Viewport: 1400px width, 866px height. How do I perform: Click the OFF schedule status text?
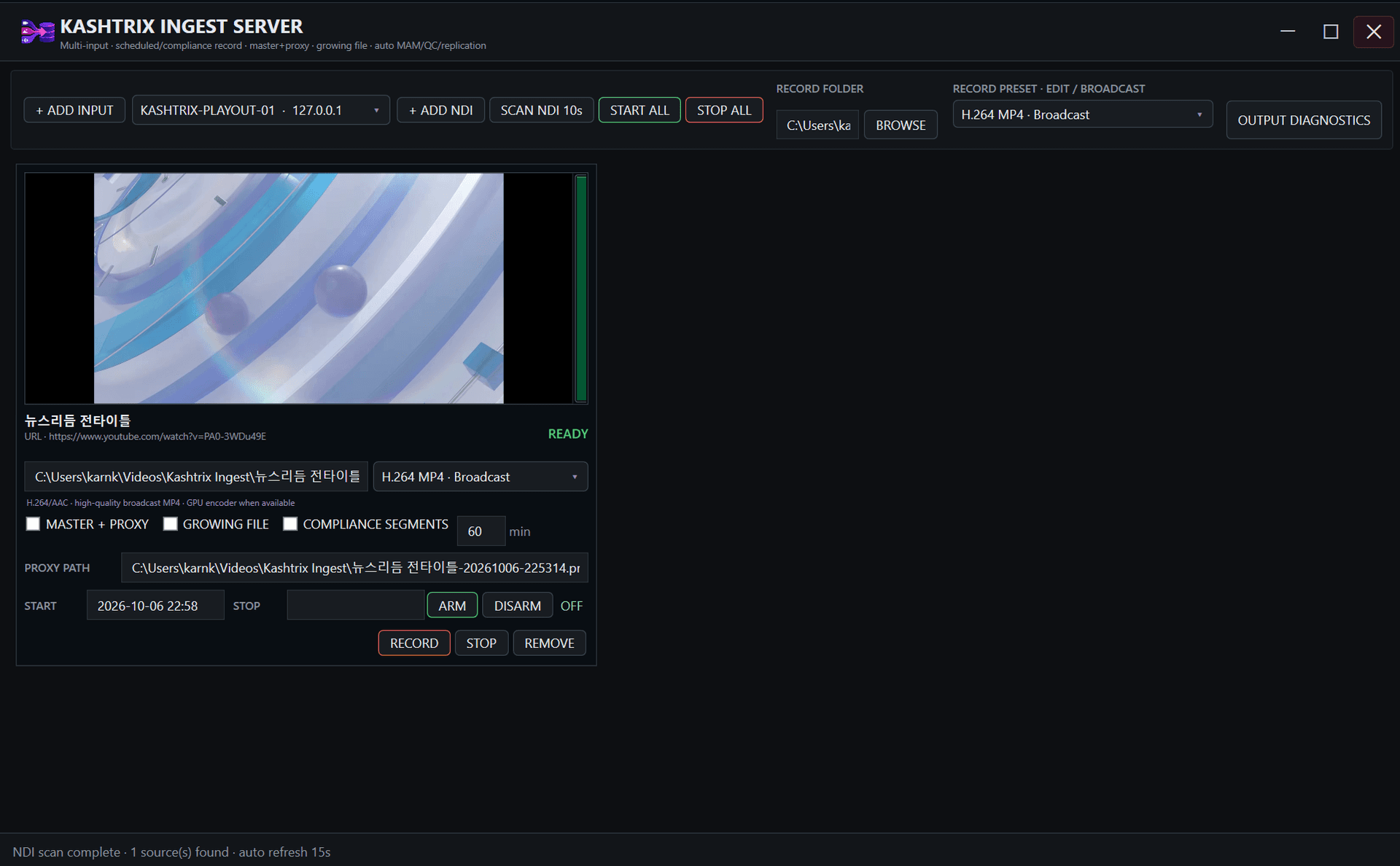[572, 606]
